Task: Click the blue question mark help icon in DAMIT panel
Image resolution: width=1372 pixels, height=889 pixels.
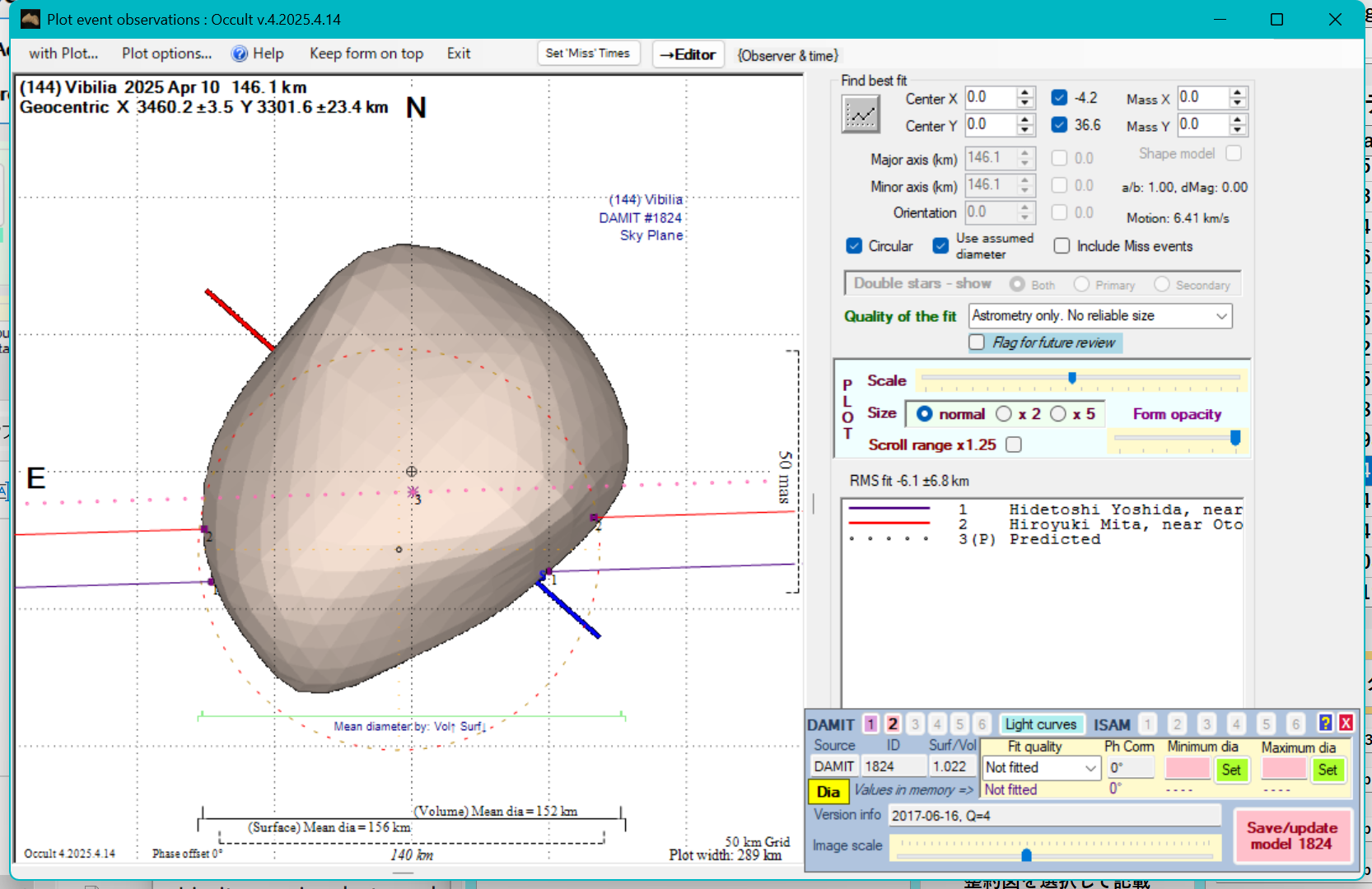Action: [x=1325, y=723]
